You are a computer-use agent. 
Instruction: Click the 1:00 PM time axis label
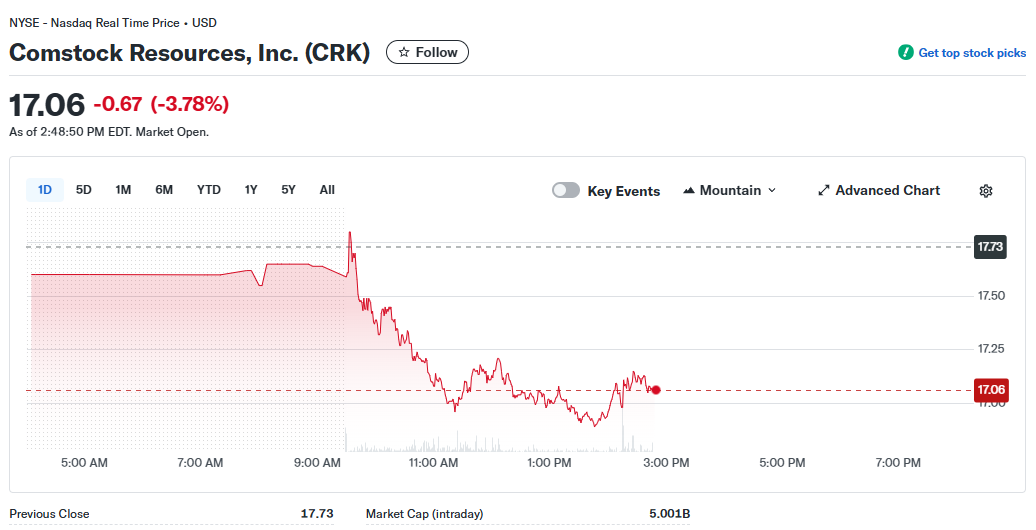click(549, 463)
